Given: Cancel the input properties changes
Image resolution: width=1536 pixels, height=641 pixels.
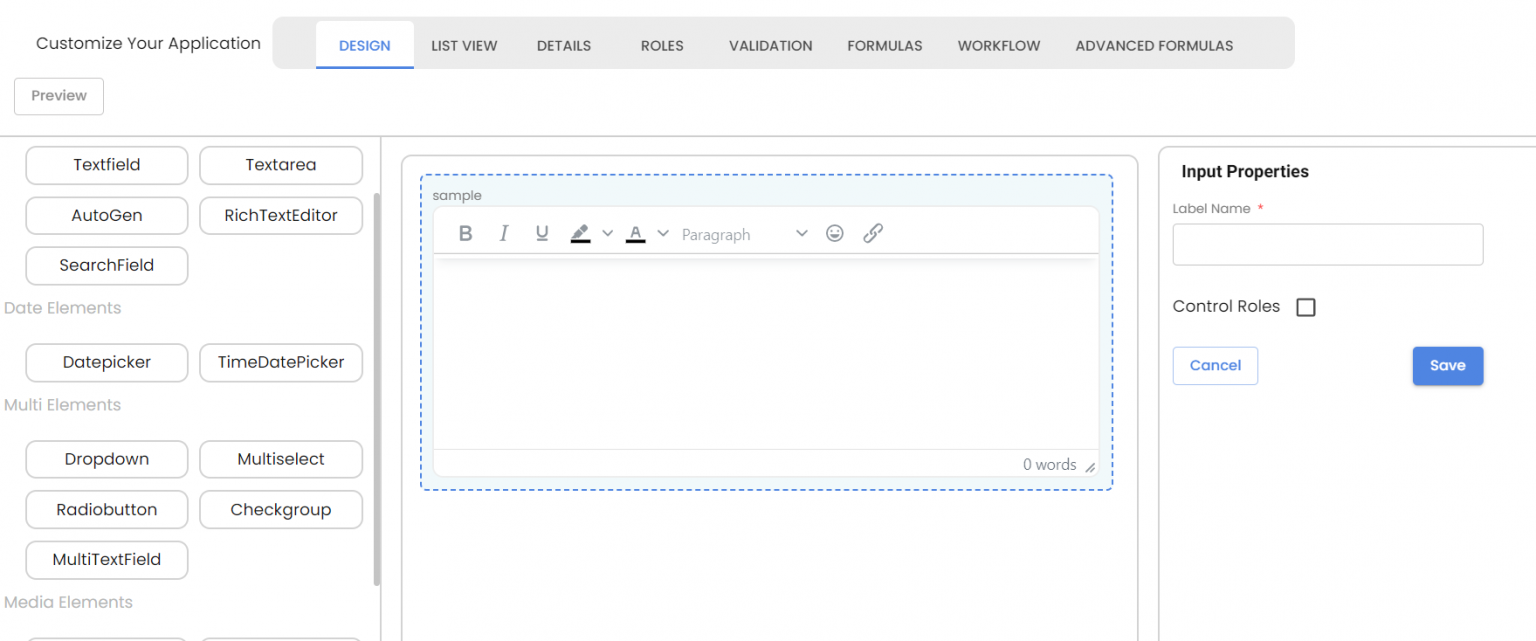Looking at the screenshot, I should (1215, 365).
